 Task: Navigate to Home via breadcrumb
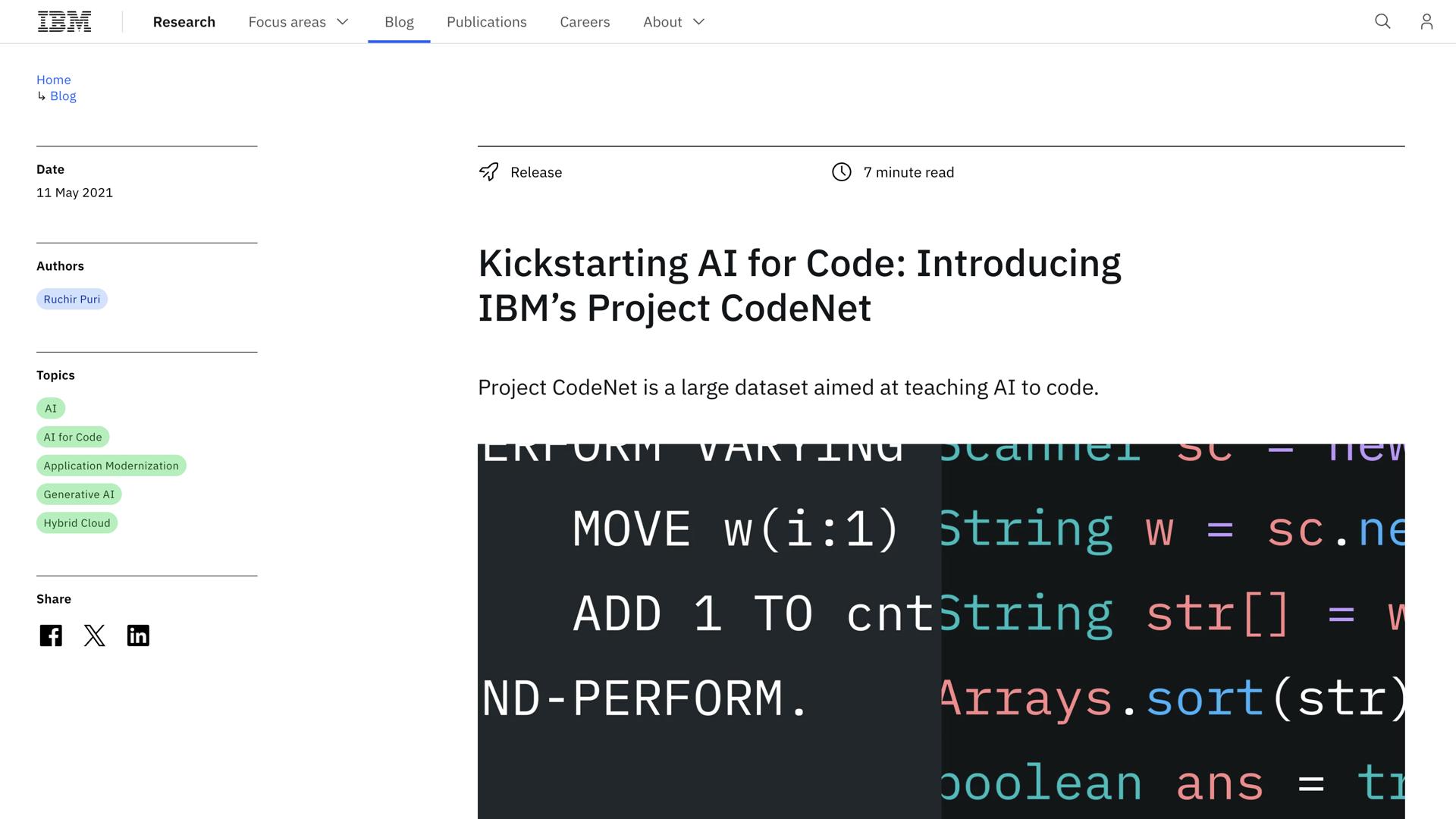pos(53,80)
